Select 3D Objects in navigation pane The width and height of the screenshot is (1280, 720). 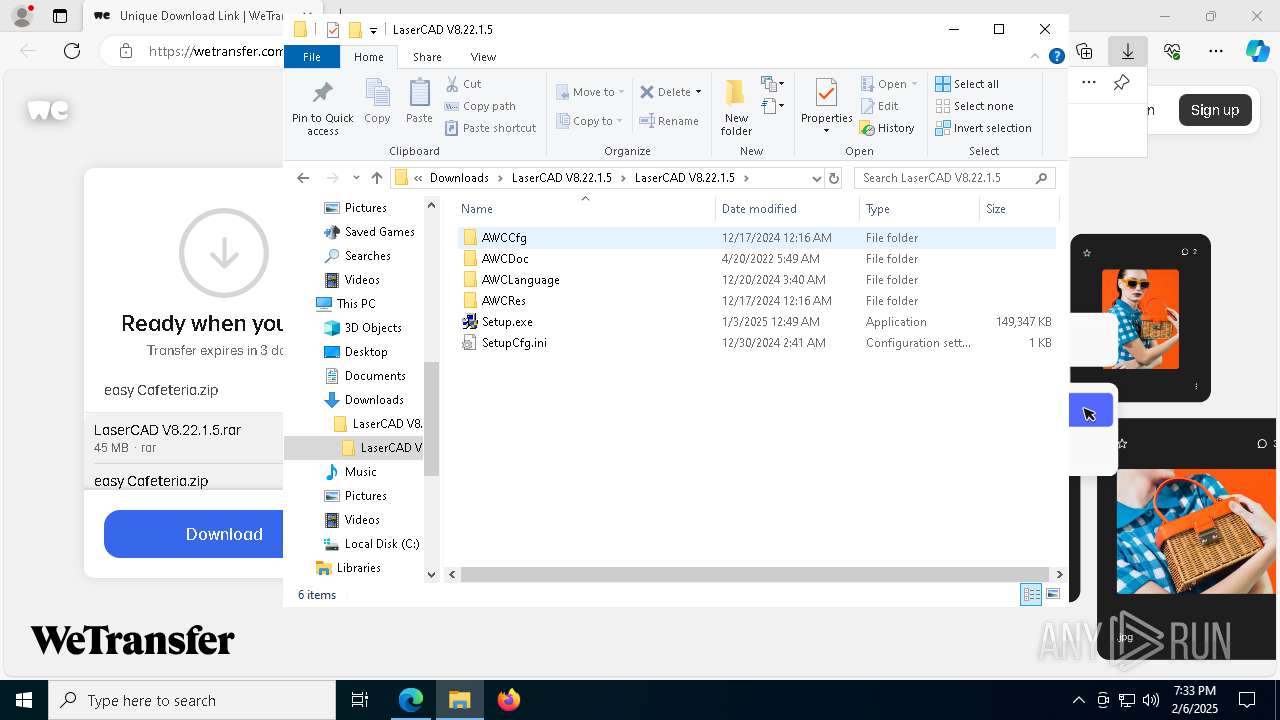tap(362, 328)
